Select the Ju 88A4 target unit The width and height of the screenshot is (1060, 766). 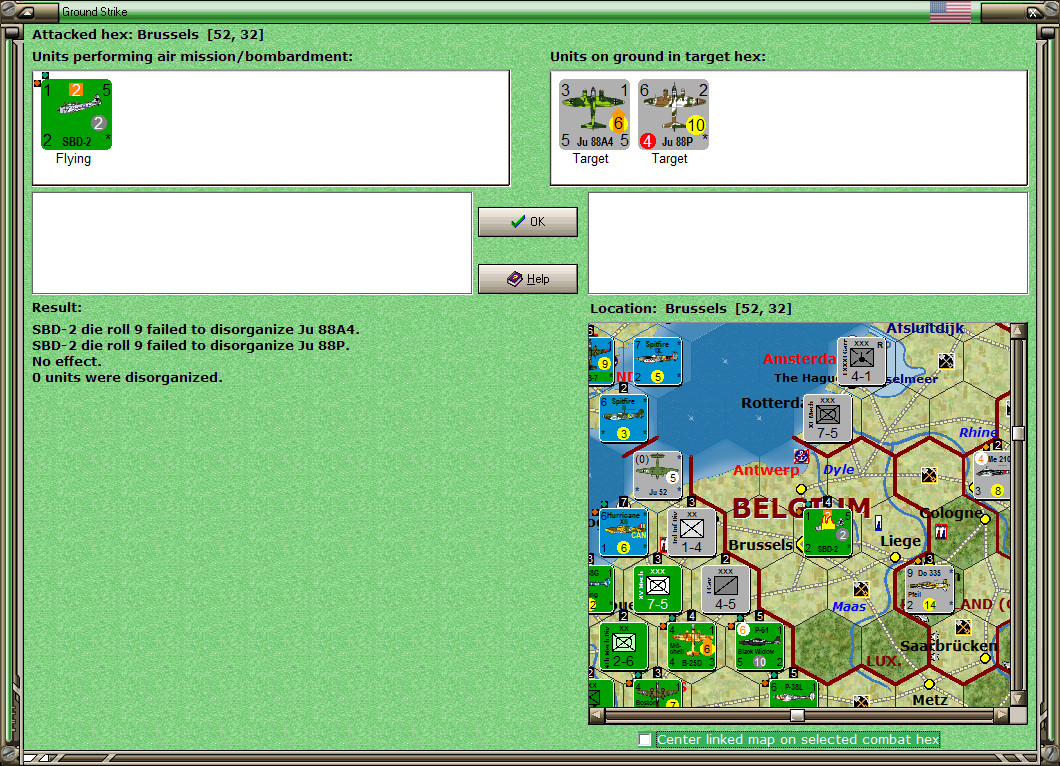click(x=594, y=114)
